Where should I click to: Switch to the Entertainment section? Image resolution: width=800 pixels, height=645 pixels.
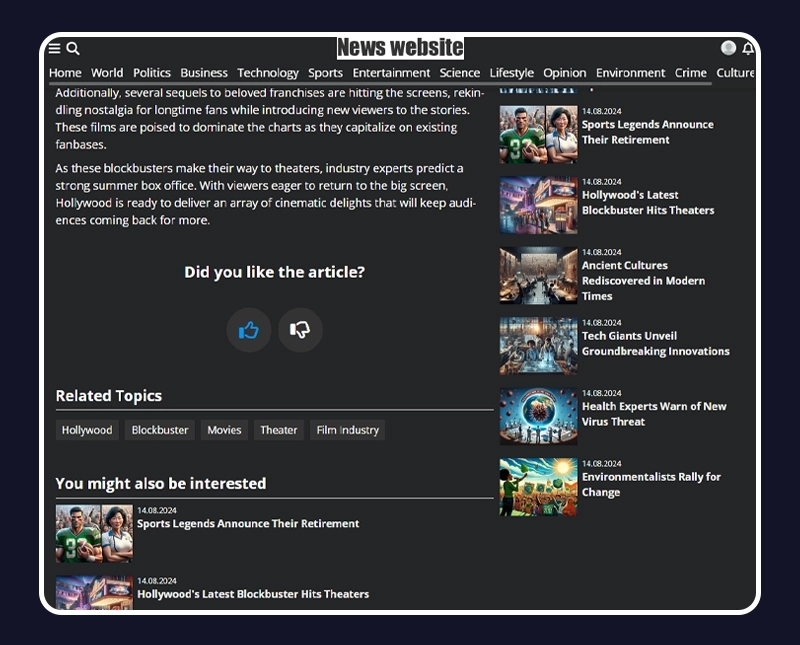pyautogui.click(x=391, y=73)
